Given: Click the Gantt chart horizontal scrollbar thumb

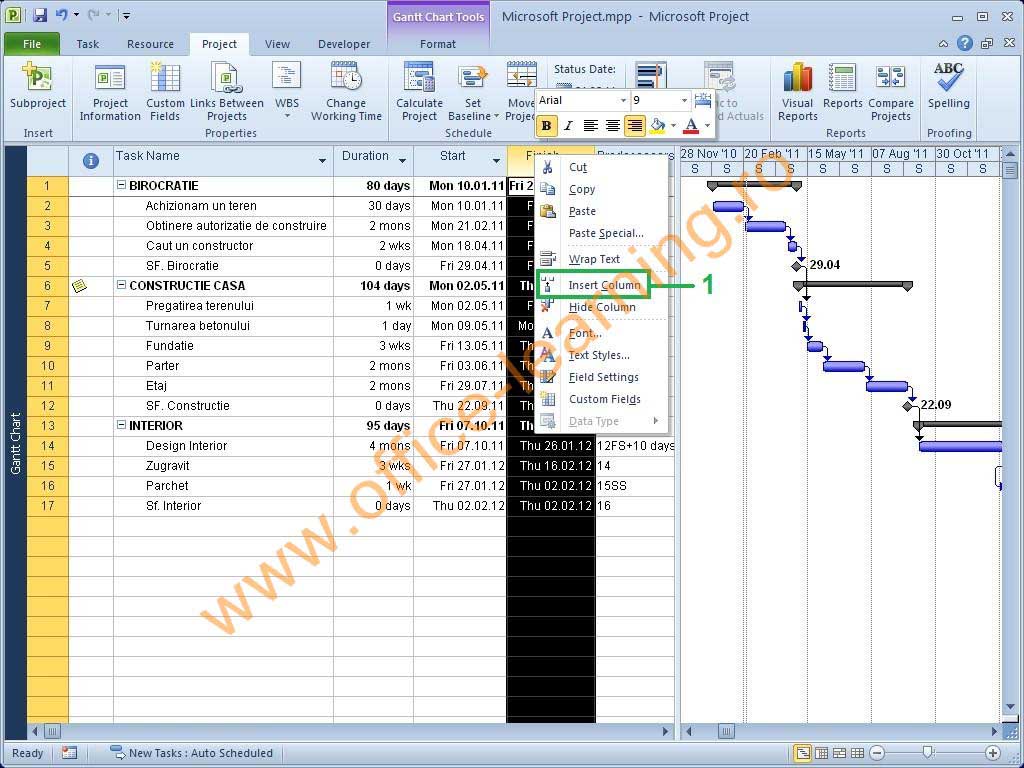Looking at the screenshot, I should pos(726,731).
